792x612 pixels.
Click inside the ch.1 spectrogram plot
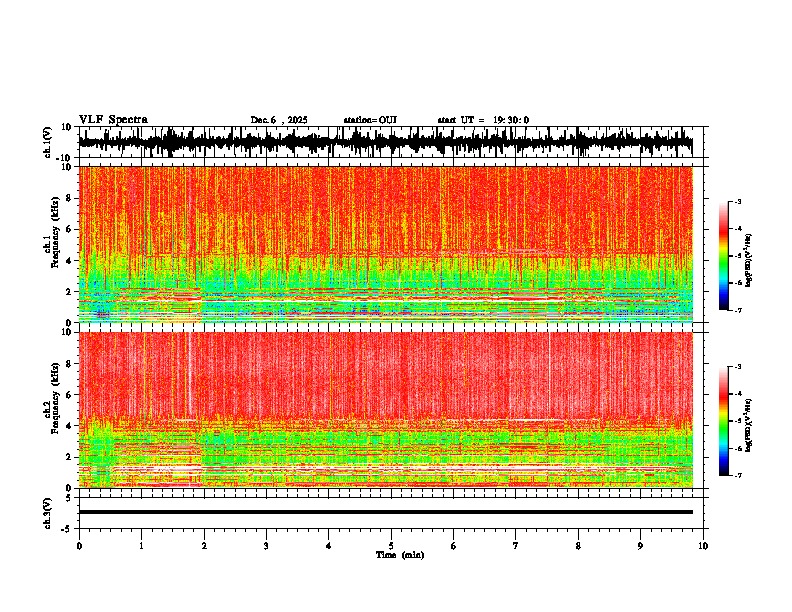(x=385, y=244)
